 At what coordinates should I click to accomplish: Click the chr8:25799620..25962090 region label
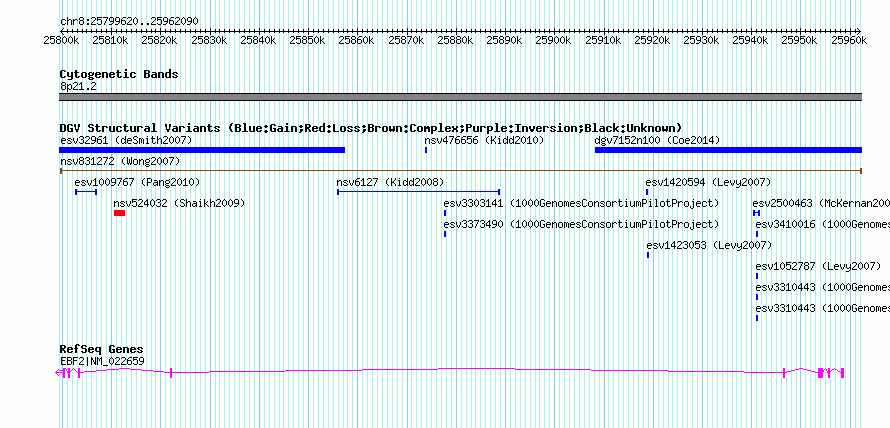click(x=129, y=22)
